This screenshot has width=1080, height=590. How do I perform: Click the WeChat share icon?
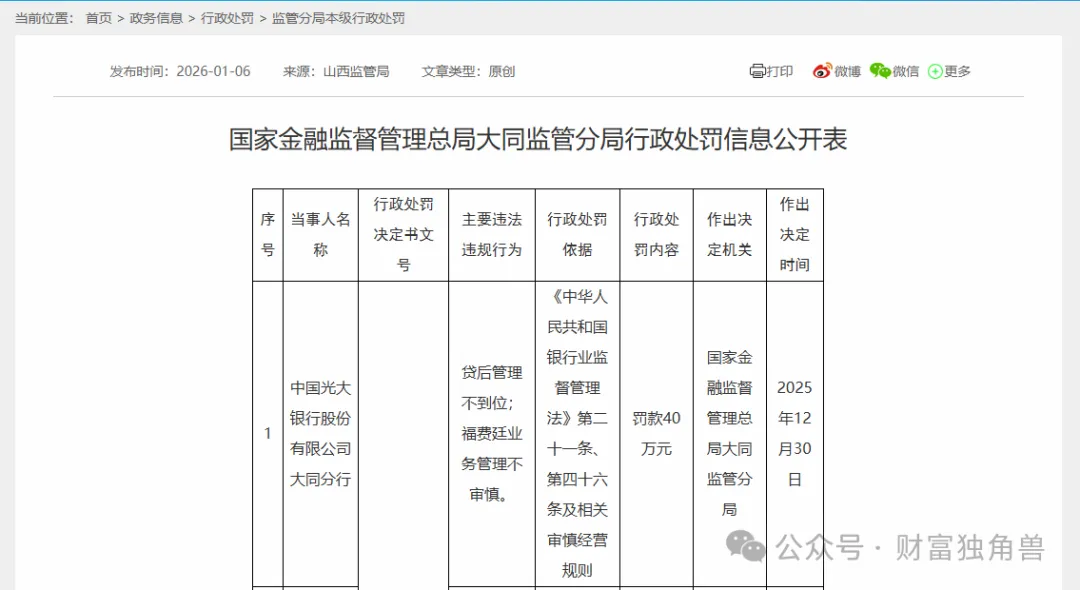pyautogui.click(x=880, y=71)
